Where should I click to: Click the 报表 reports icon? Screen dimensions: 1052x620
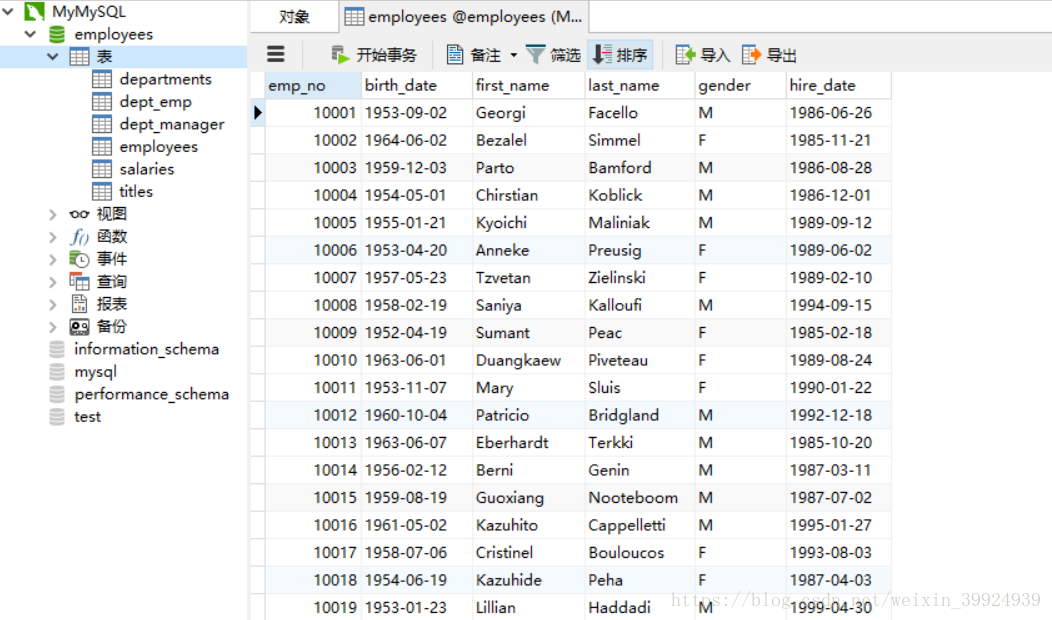pyautogui.click(x=79, y=304)
